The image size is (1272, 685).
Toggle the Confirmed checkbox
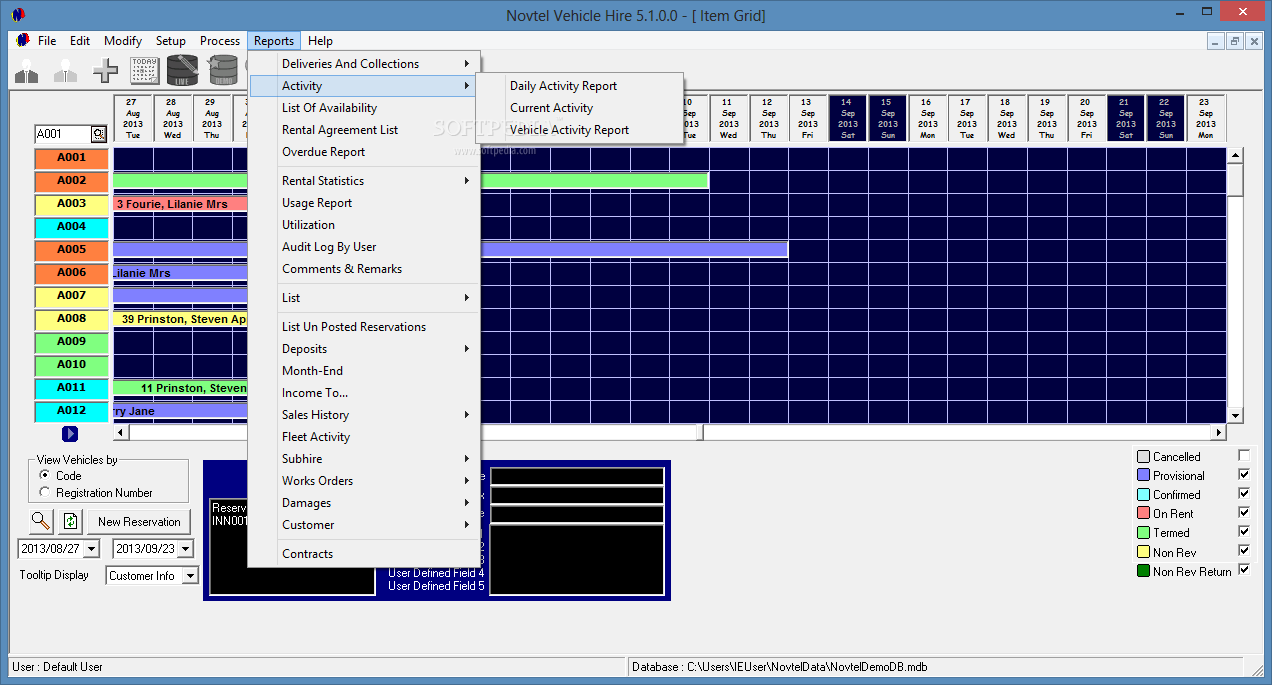point(1244,494)
